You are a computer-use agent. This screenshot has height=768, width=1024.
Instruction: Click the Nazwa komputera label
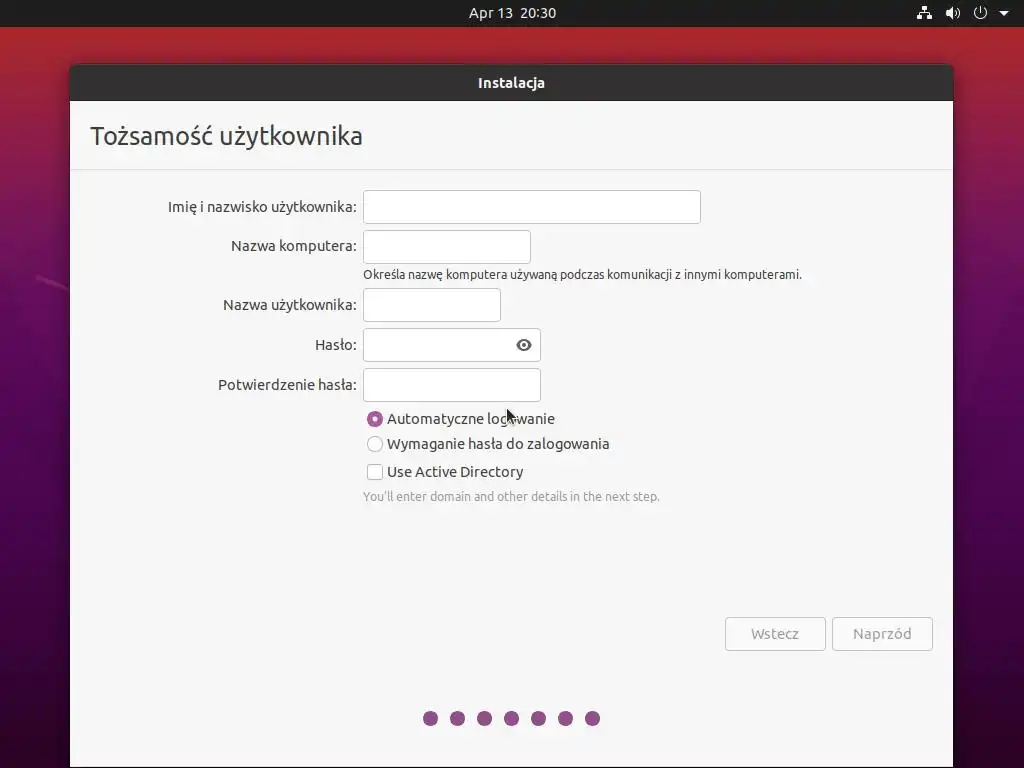[294, 246]
